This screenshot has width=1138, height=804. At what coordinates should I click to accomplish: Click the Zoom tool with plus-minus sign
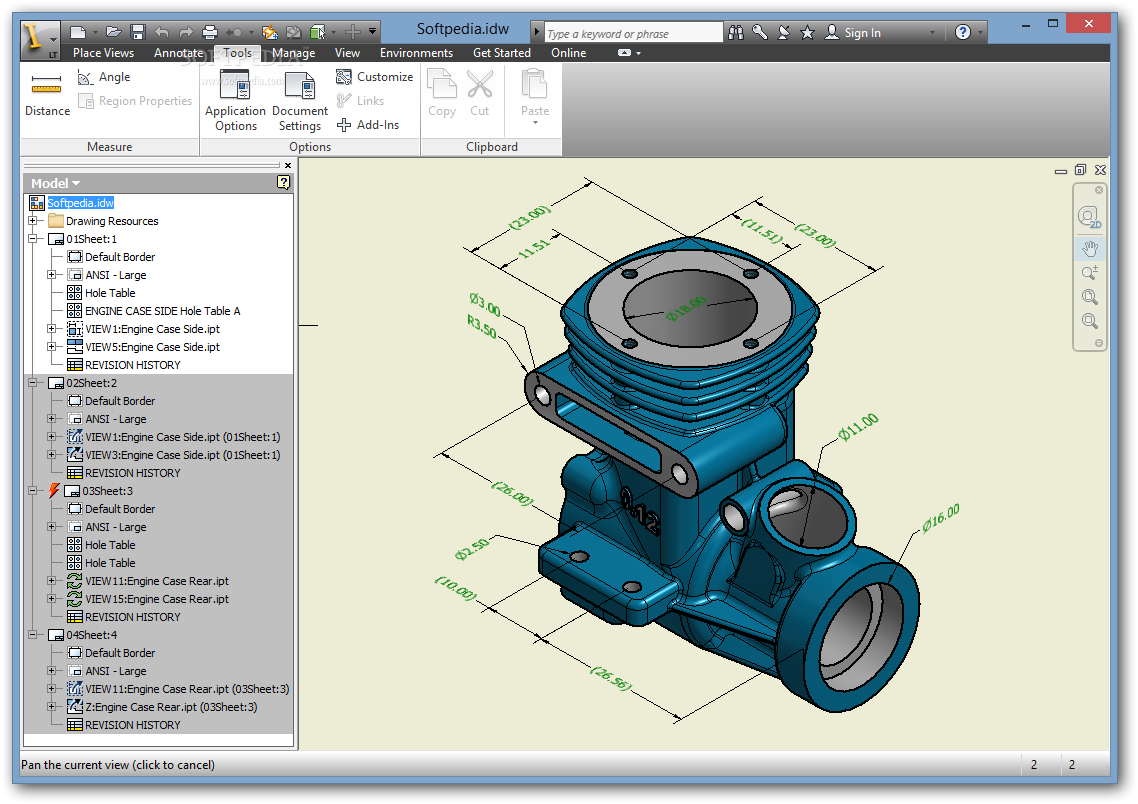tap(1089, 273)
